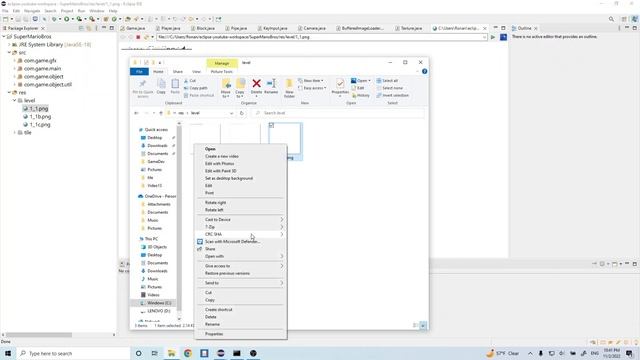Click the Eclipse New toolbar icon
Image resolution: width=640 pixels, height=360 pixels.
point(6,19)
